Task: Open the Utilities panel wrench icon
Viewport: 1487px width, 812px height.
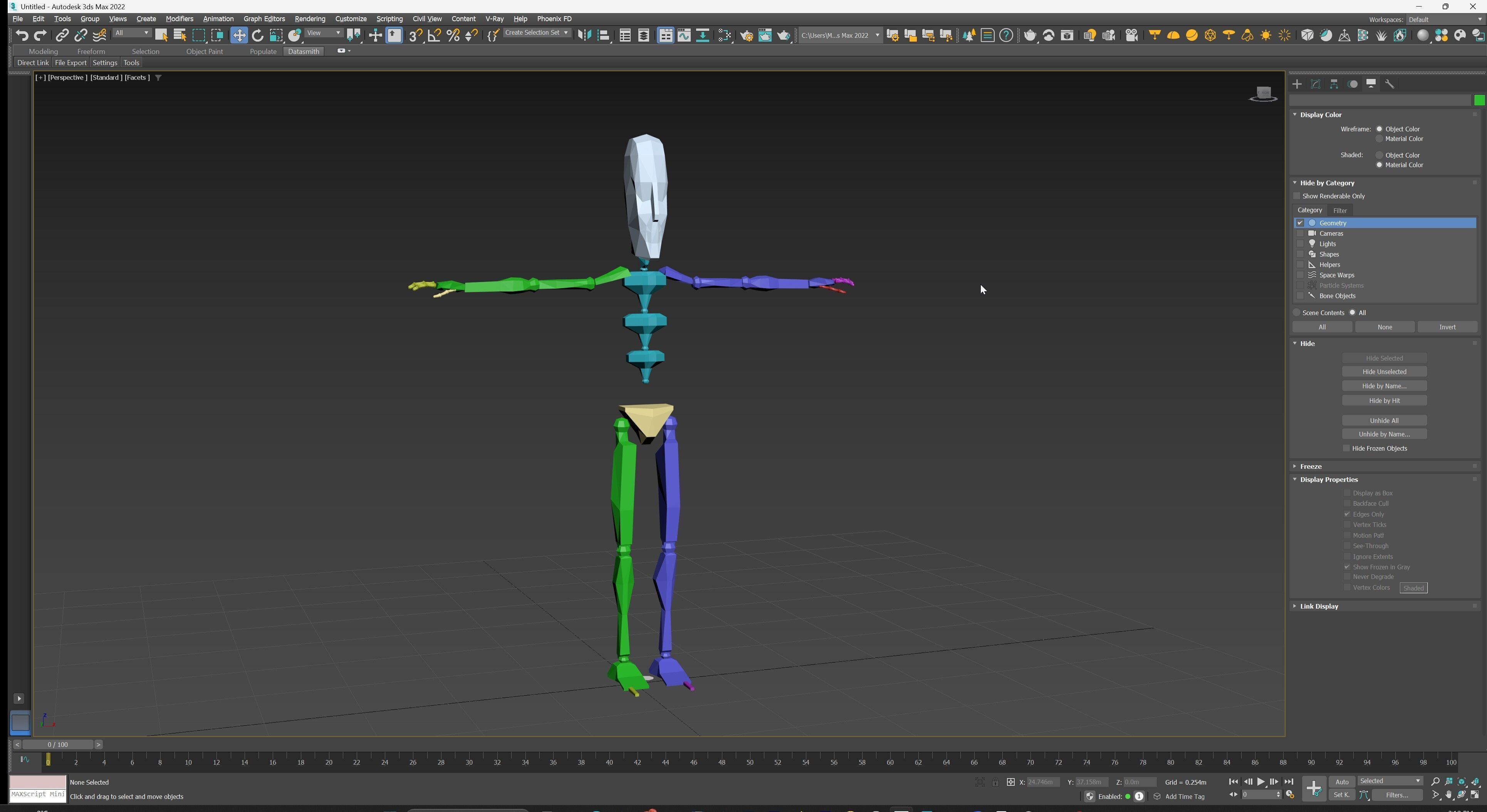Action: click(x=1390, y=84)
